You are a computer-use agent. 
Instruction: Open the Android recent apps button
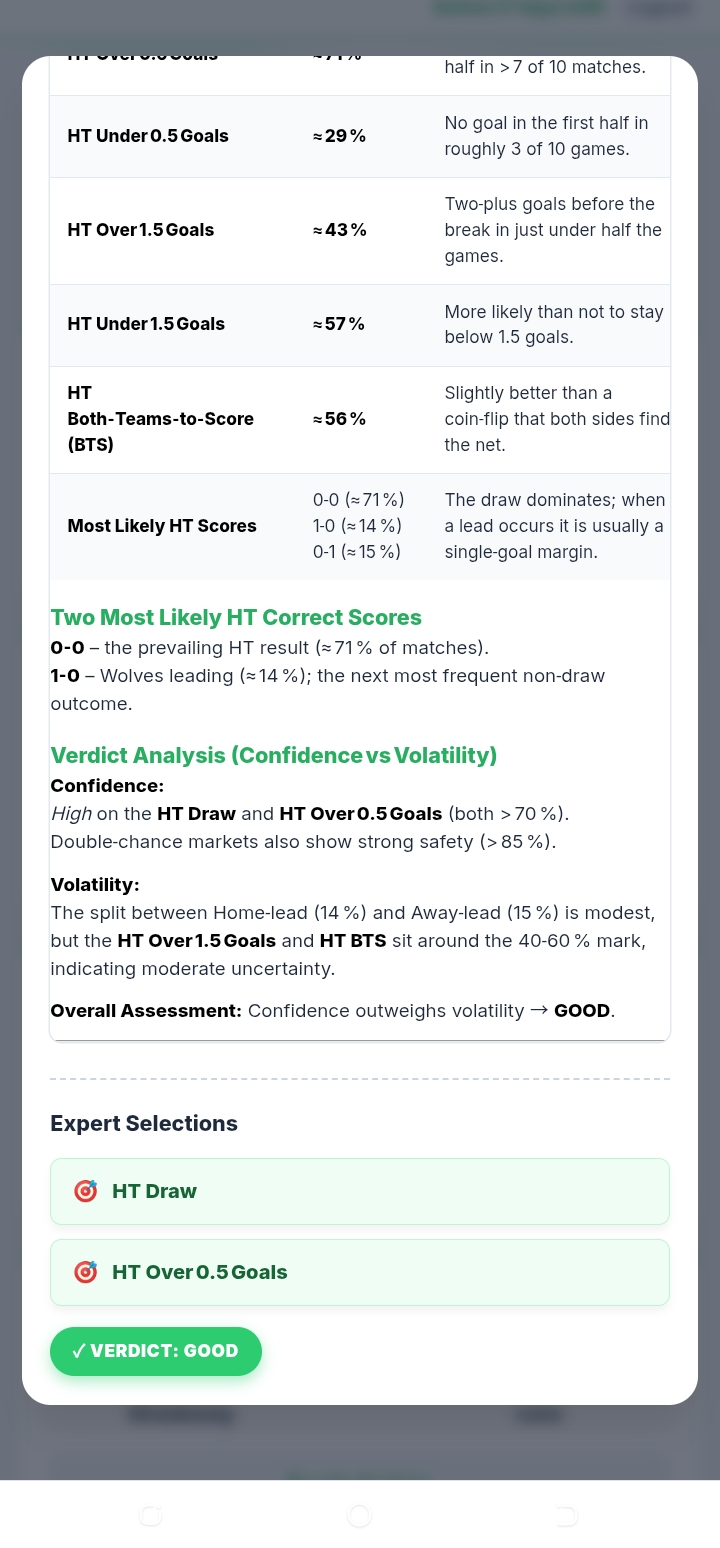pyautogui.click(x=151, y=1516)
